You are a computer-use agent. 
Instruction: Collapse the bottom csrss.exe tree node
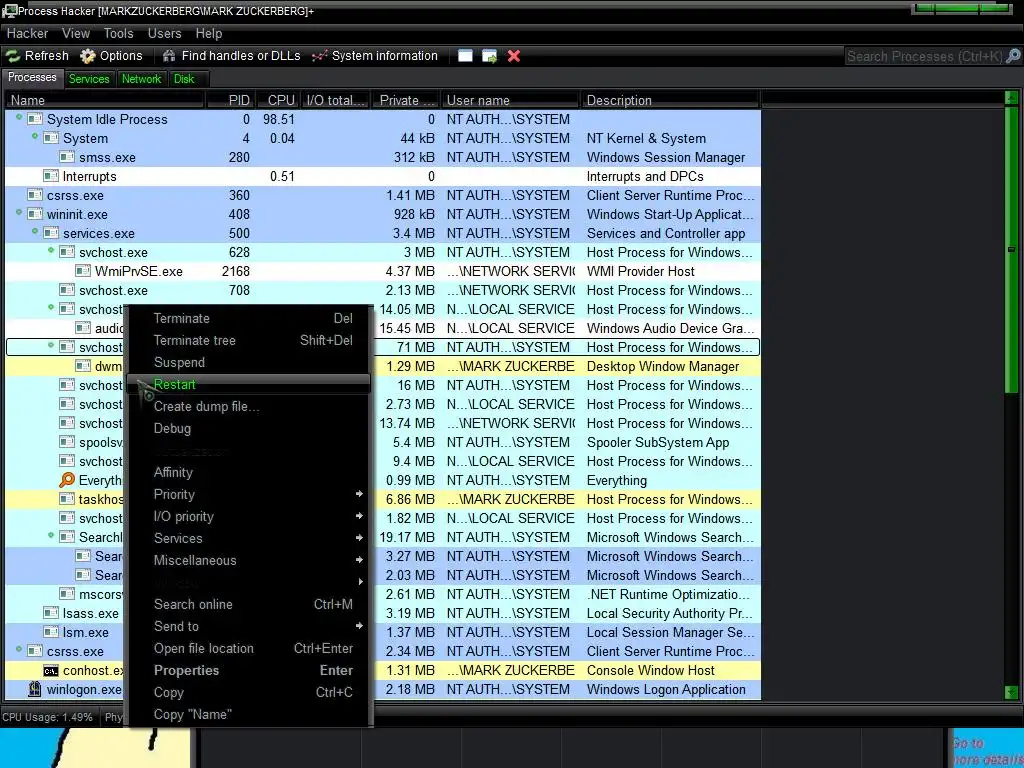click(x=19, y=649)
